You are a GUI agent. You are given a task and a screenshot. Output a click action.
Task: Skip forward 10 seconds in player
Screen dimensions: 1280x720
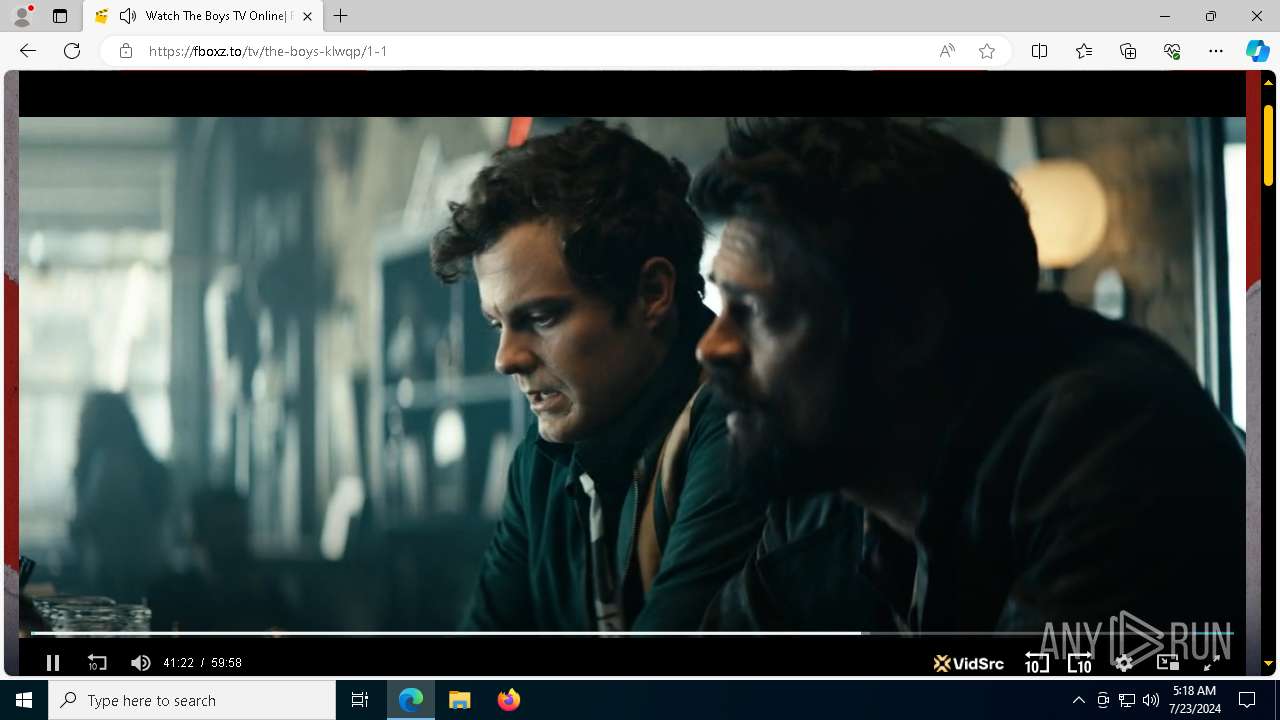[x=1080, y=662]
